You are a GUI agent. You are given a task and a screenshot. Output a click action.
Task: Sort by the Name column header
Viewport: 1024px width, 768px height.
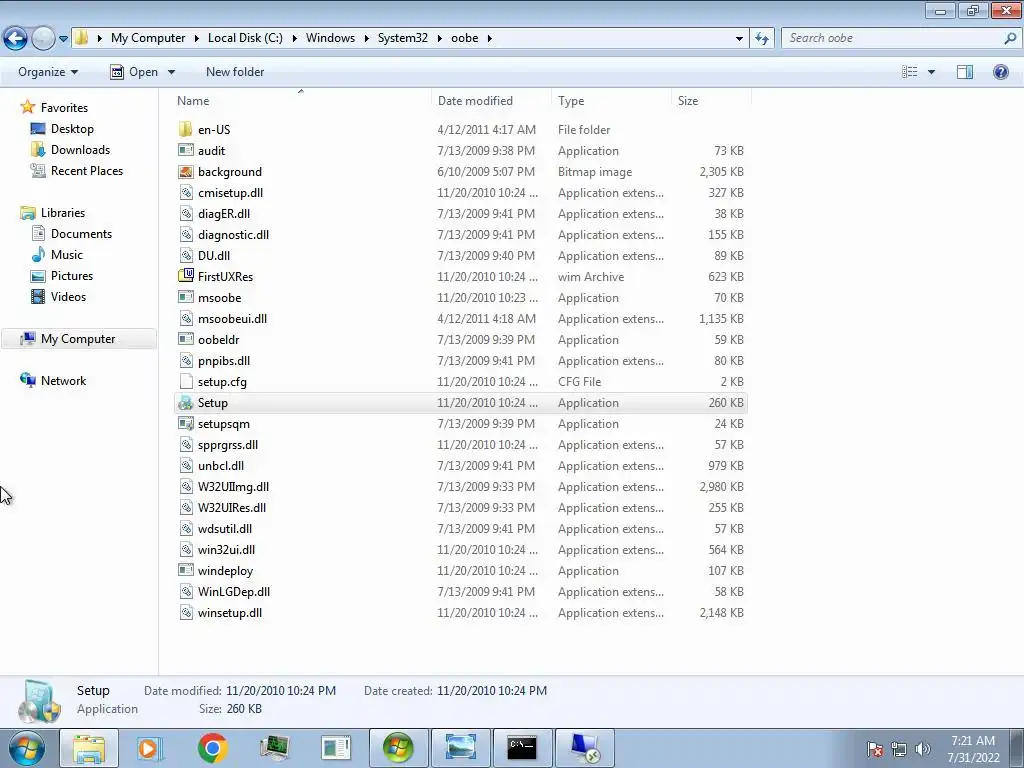[300, 101]
